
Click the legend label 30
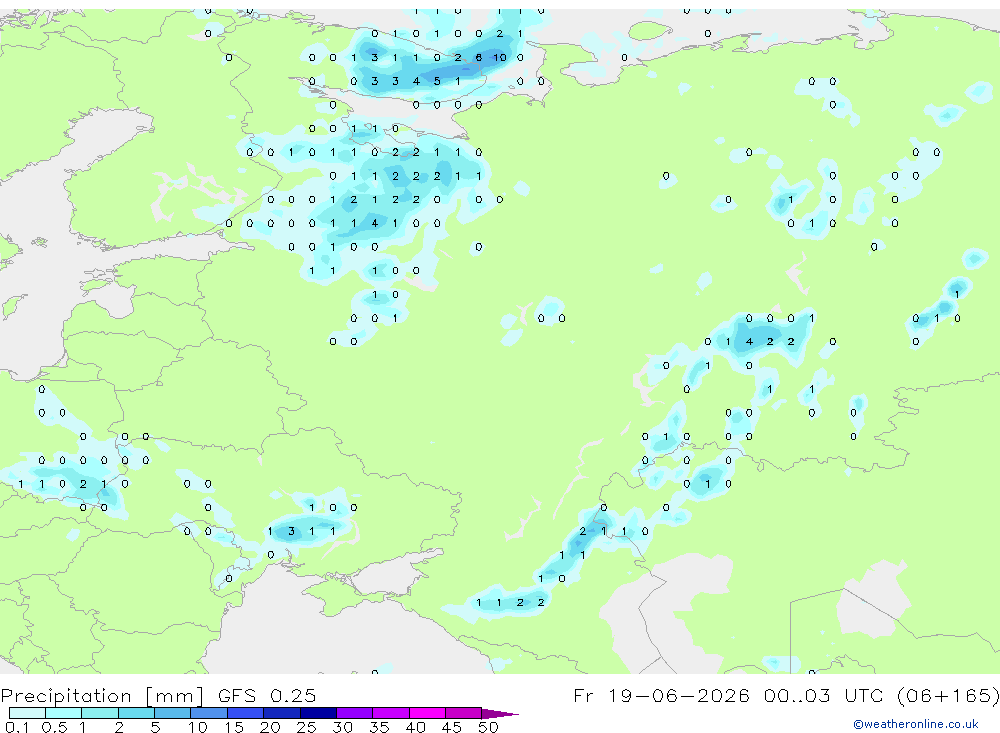[x=342, y=727]
